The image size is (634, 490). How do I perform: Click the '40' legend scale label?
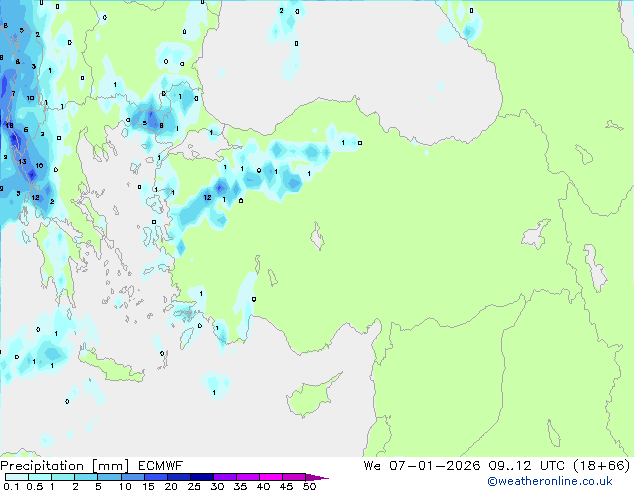click(x=263, y=486)
